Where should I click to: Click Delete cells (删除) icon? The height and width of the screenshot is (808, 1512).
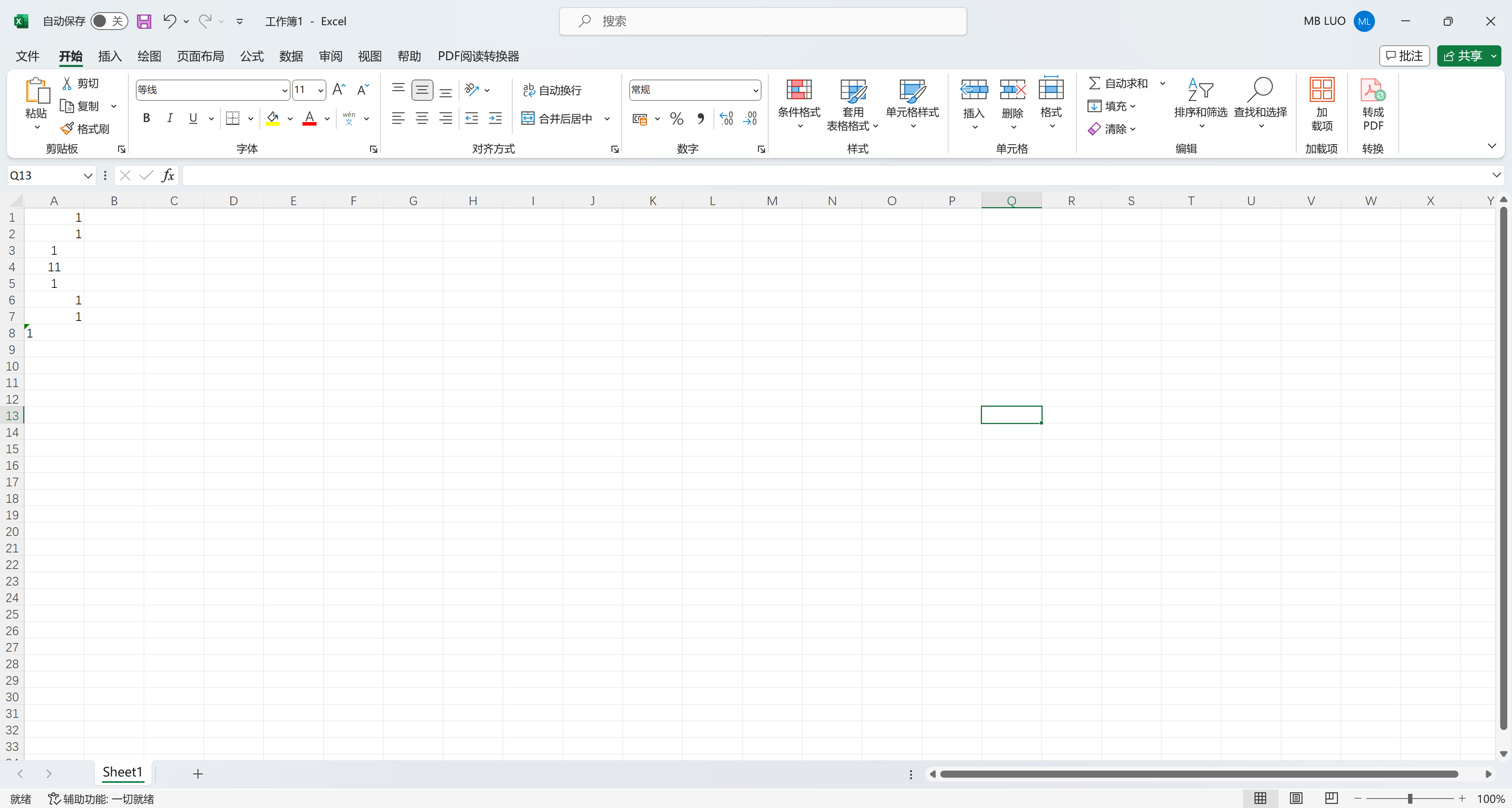pos(1012,90)
